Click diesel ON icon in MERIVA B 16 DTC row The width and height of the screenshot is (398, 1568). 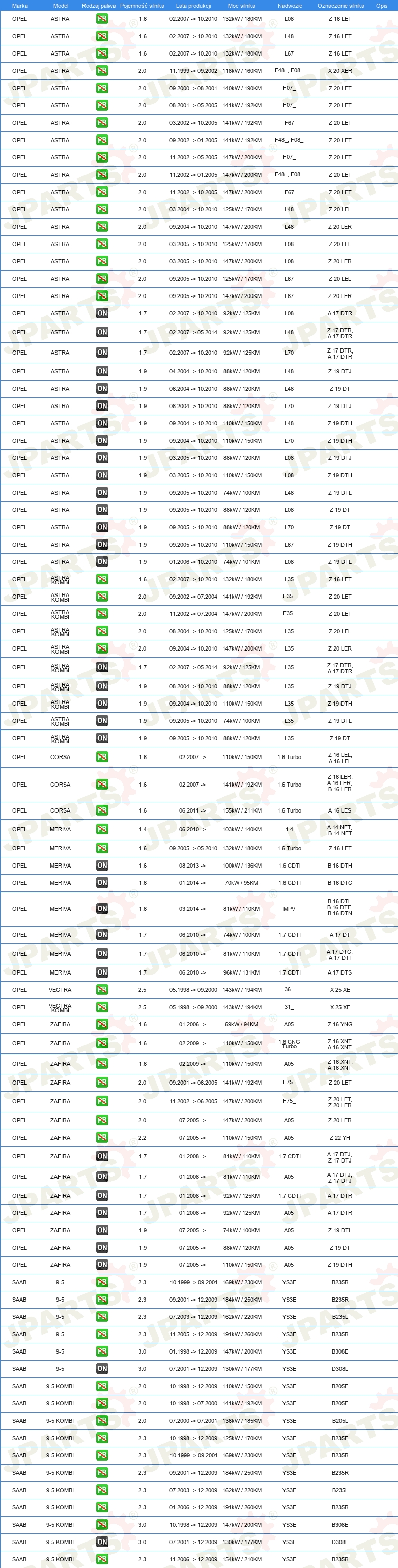click(x=102, y=883)
